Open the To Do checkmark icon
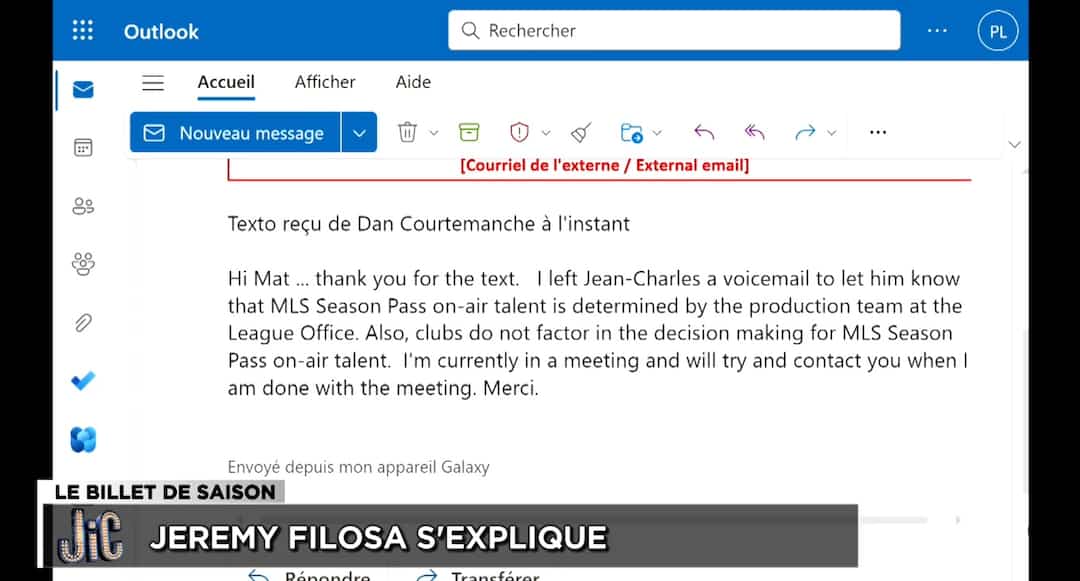This screenshot has width=1080, height=581. click(83, 381)
